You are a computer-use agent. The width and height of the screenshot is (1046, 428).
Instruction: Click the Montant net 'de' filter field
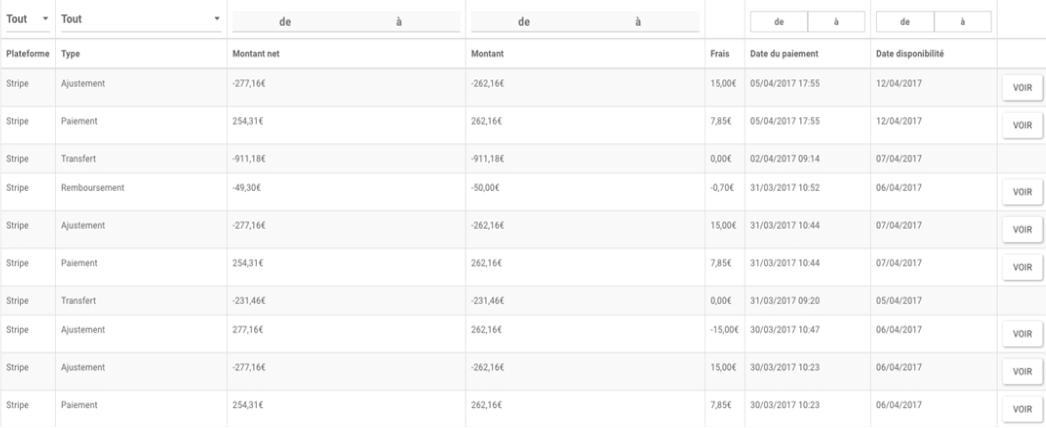[285, 22]
